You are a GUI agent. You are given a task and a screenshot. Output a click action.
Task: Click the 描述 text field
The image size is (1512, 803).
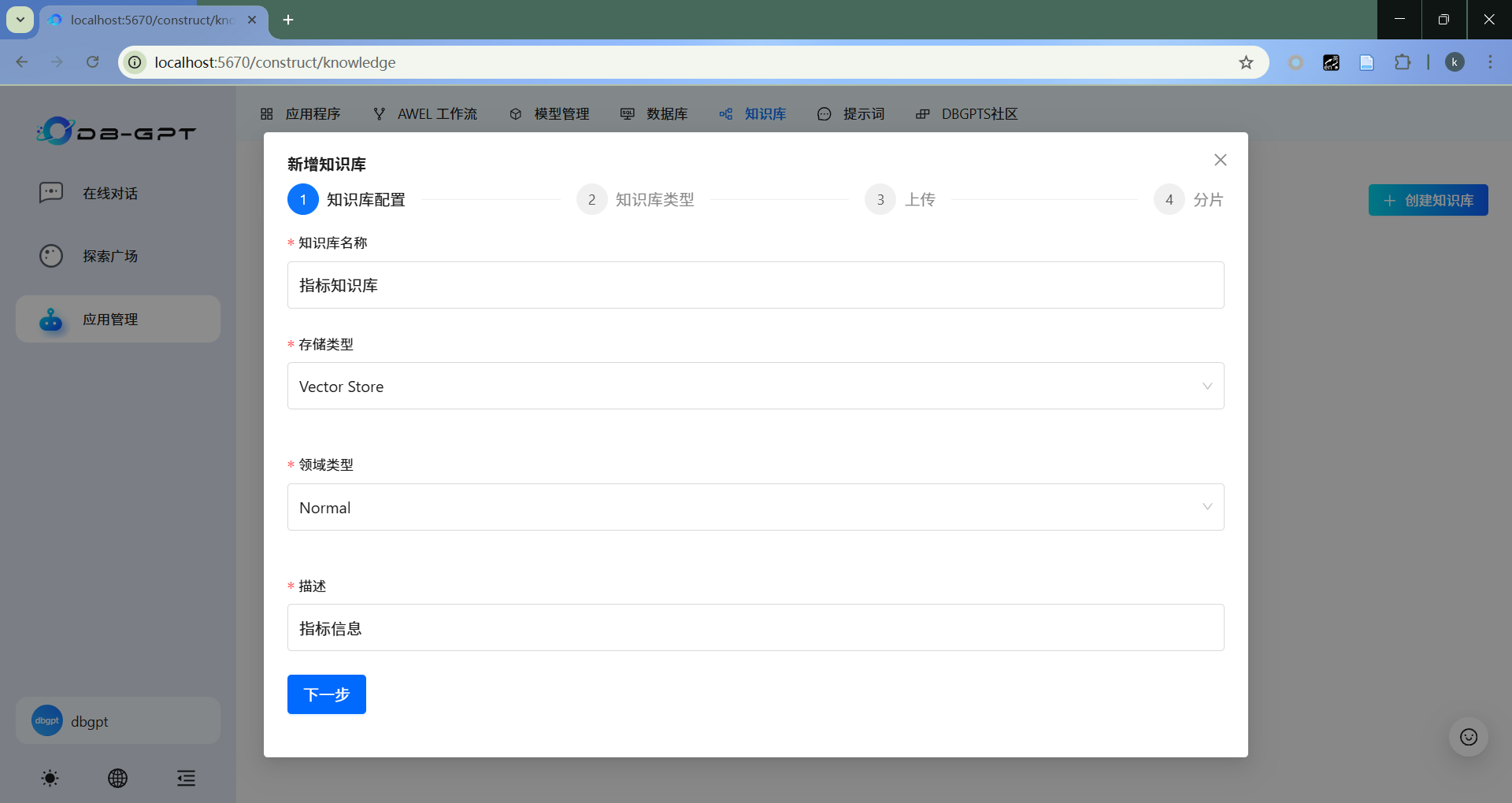point(754,628)
